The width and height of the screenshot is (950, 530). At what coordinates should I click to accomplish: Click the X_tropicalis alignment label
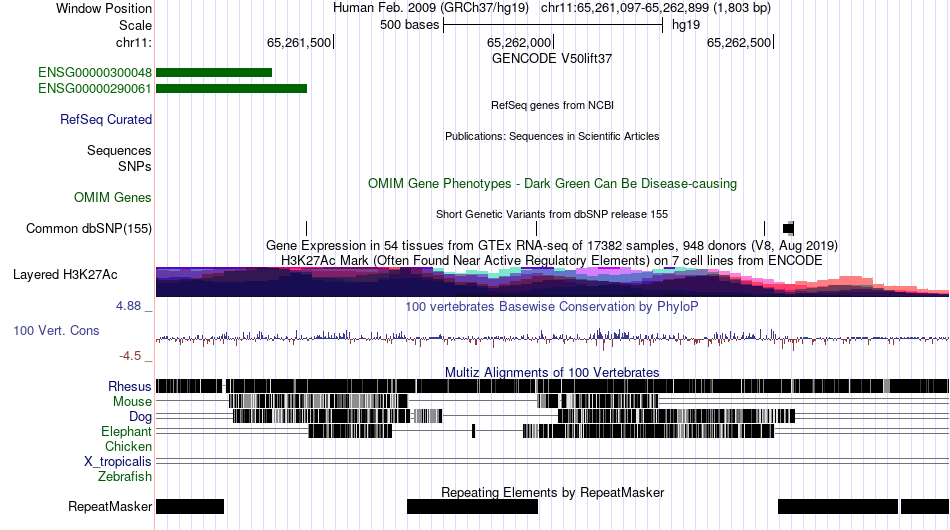tap(118, 462)
